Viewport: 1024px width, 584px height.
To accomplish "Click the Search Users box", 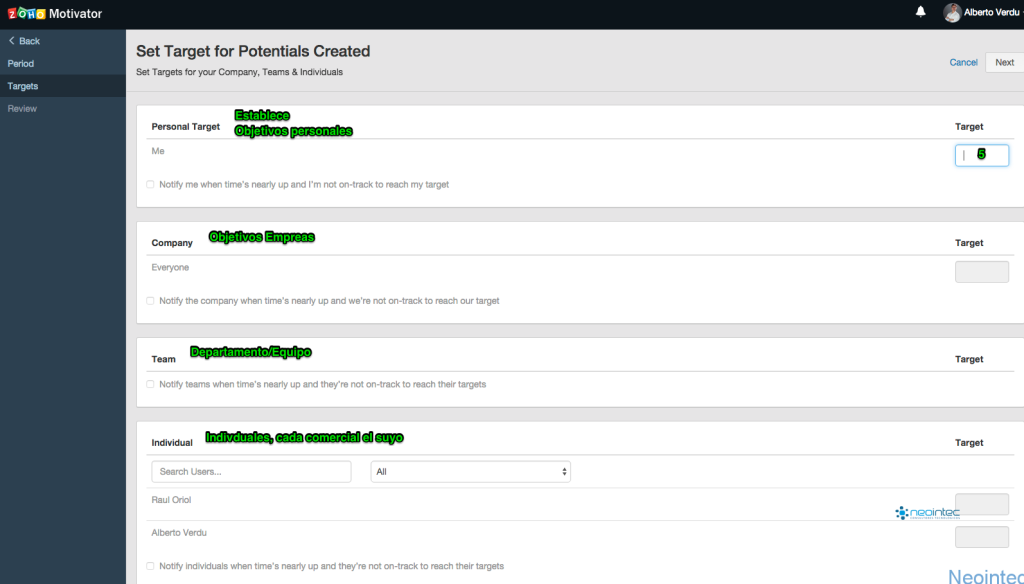I will (251, 472).
